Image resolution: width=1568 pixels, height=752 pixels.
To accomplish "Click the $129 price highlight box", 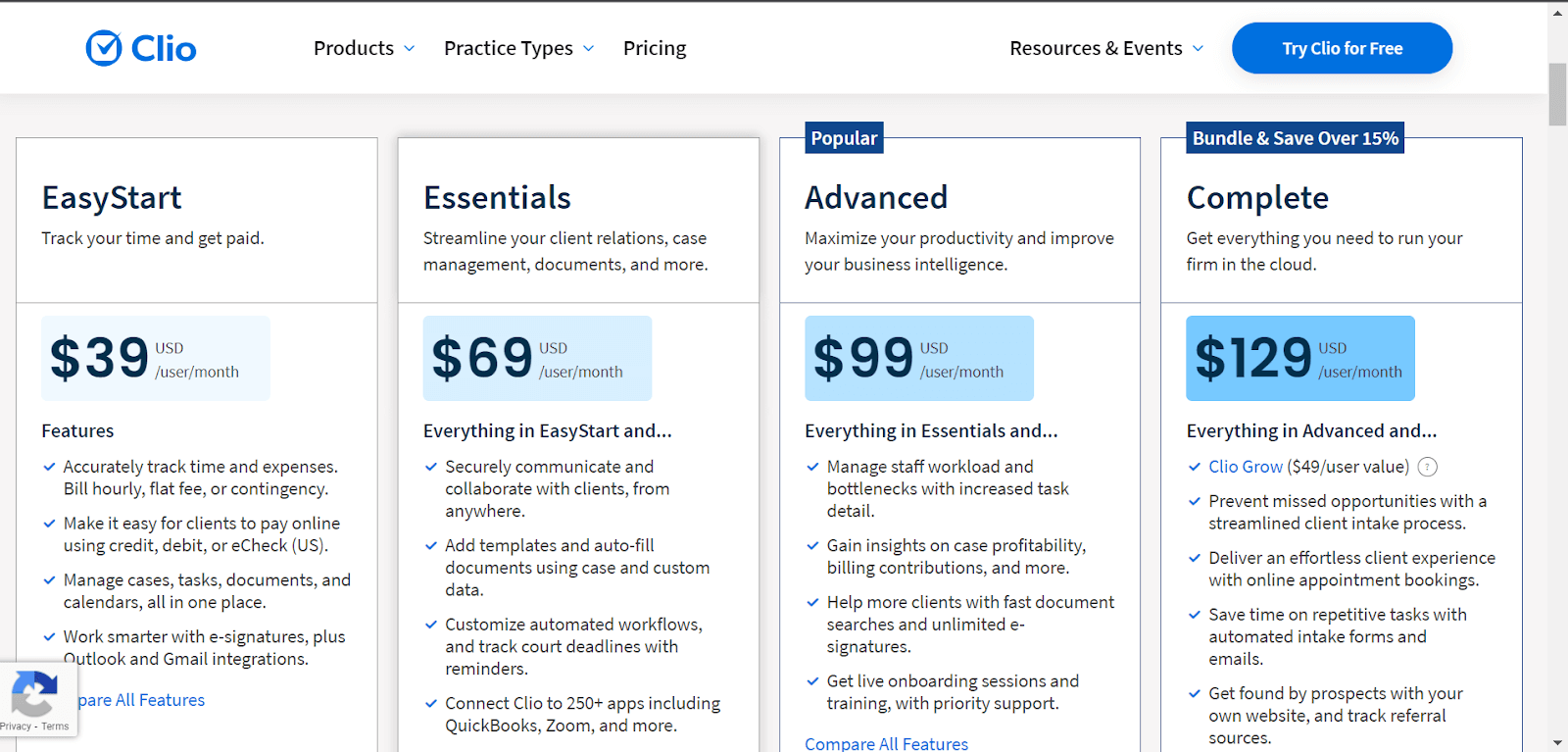I will (x=1298, y=358).
